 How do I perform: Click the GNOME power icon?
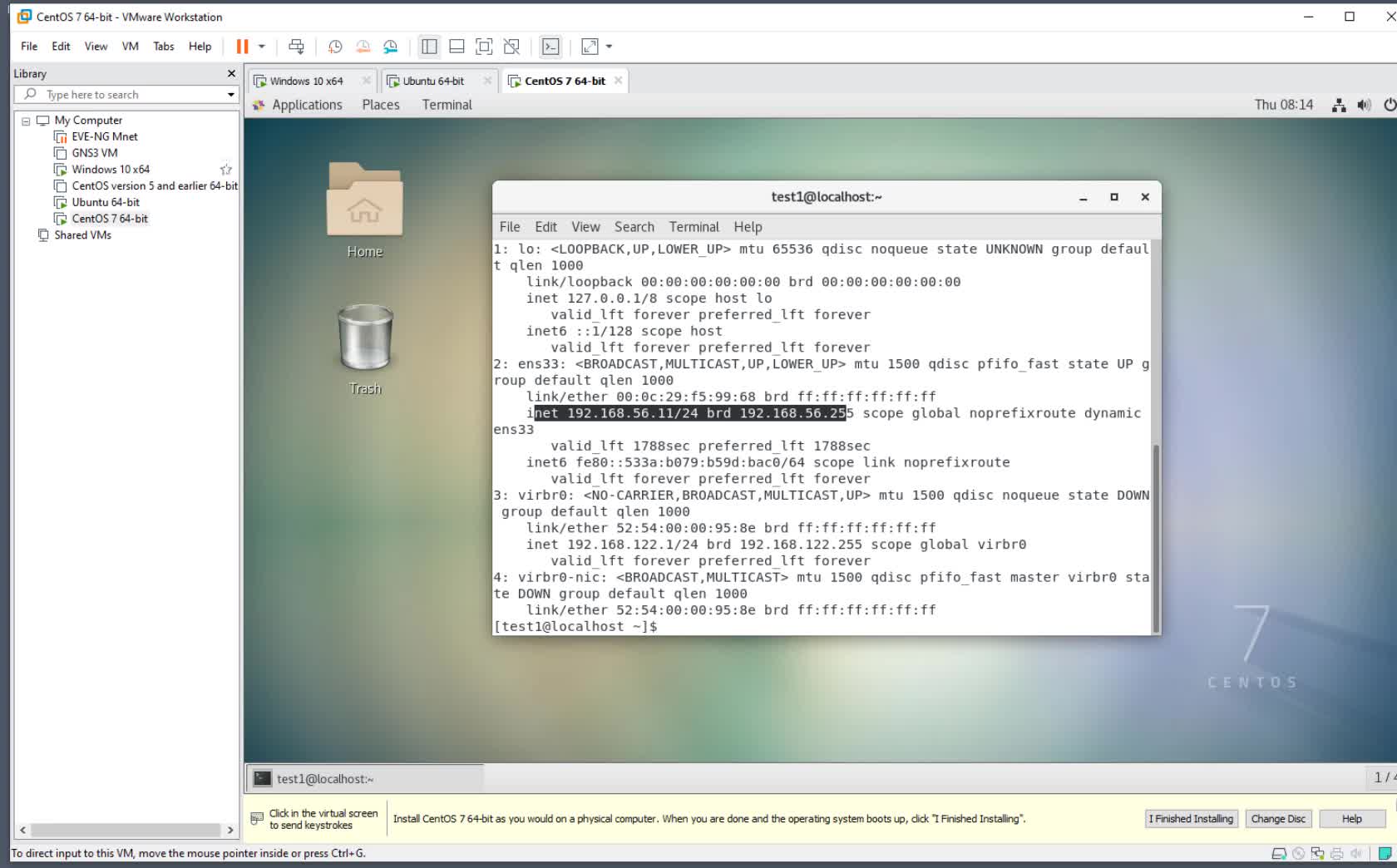click(1390, 106)
